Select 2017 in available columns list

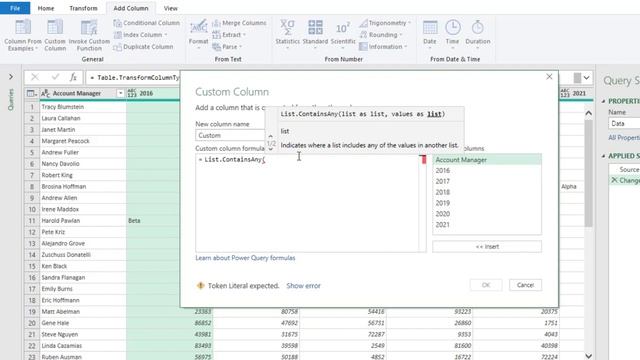(x=487, y=181)
